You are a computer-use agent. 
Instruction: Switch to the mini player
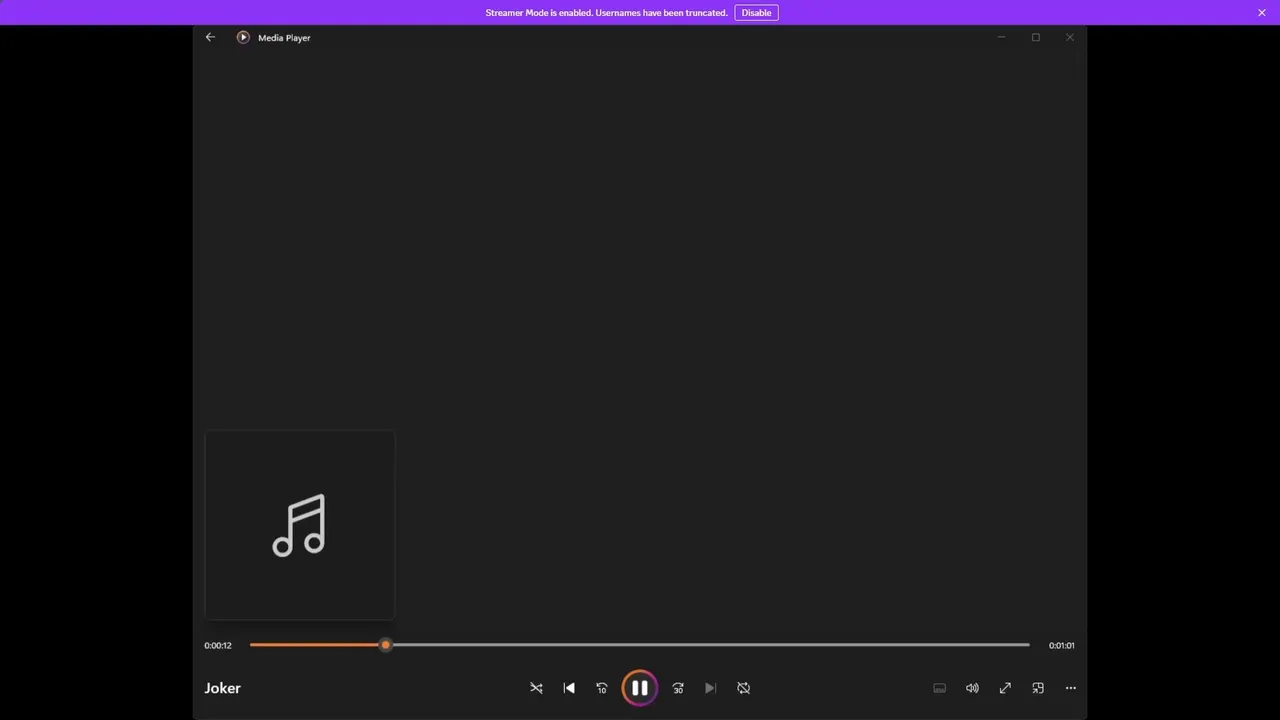click(1038, 688)
